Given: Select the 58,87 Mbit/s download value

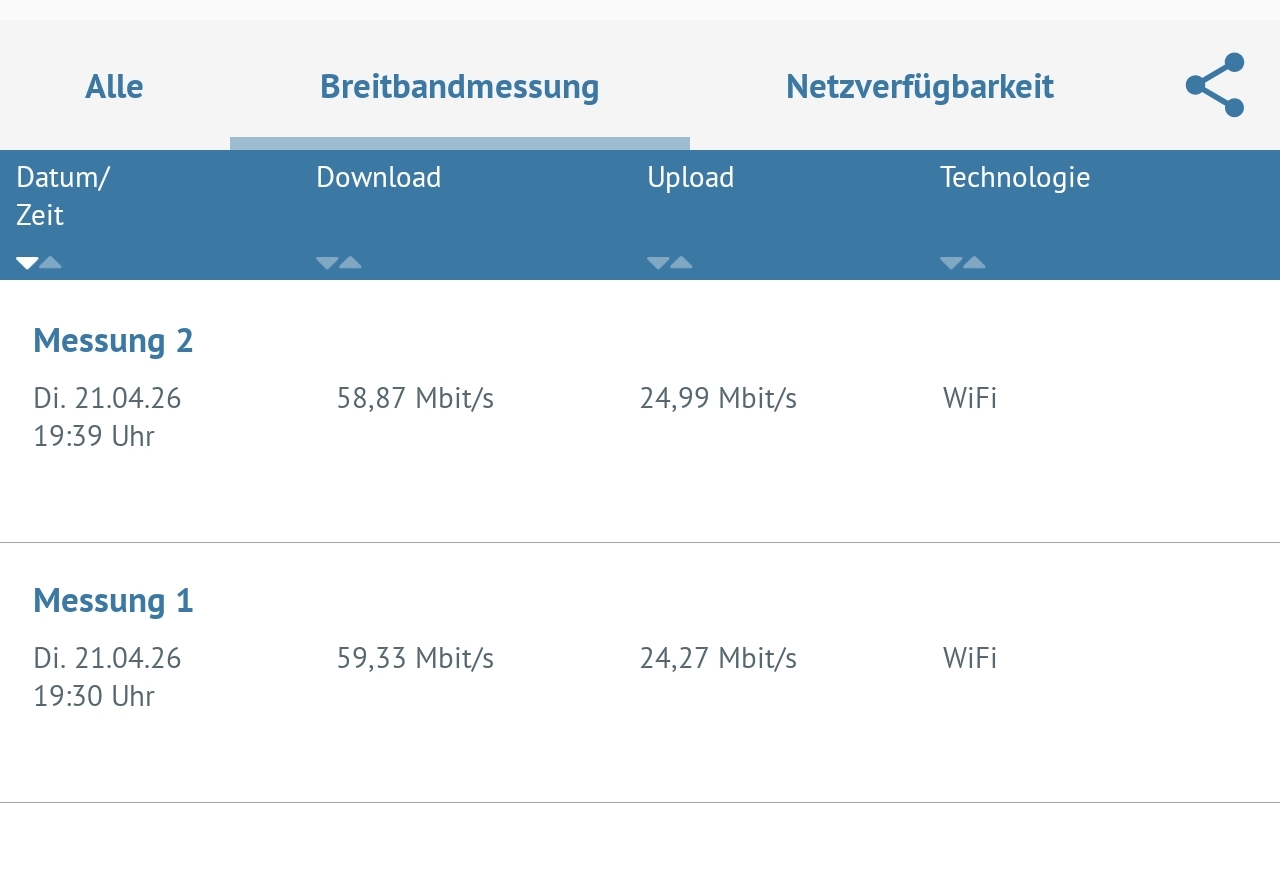Looking at the screenshot, I should pos(415,399).
